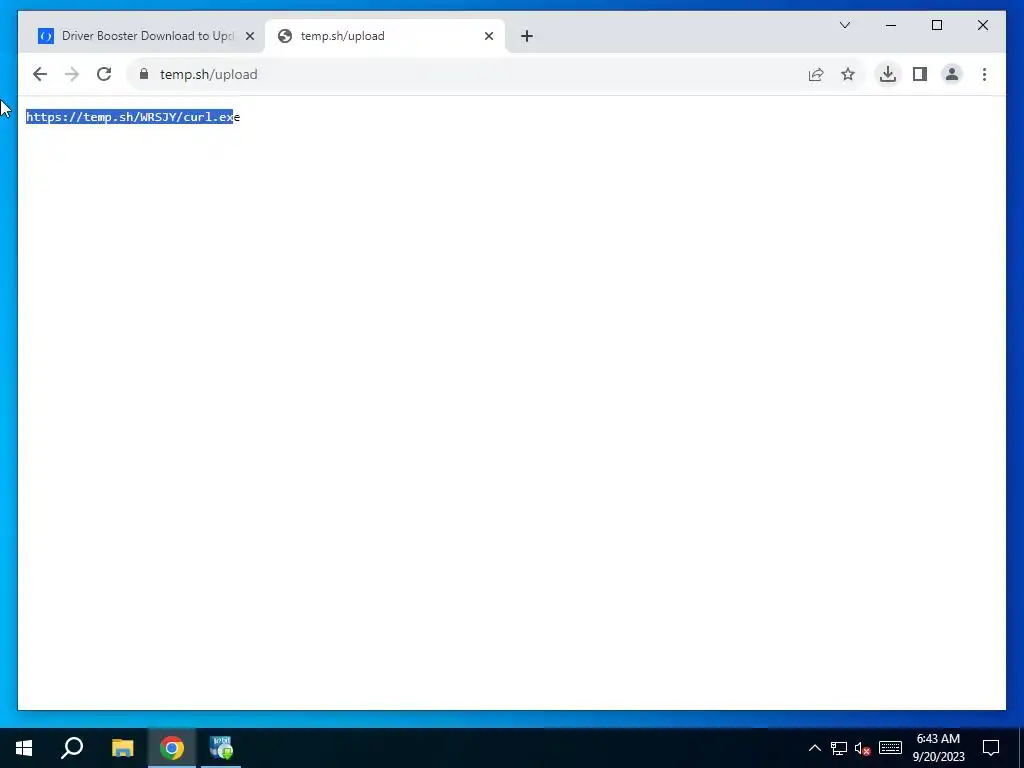
Task: Click the muted volume tray icon
Action: (x=863, y=748)
